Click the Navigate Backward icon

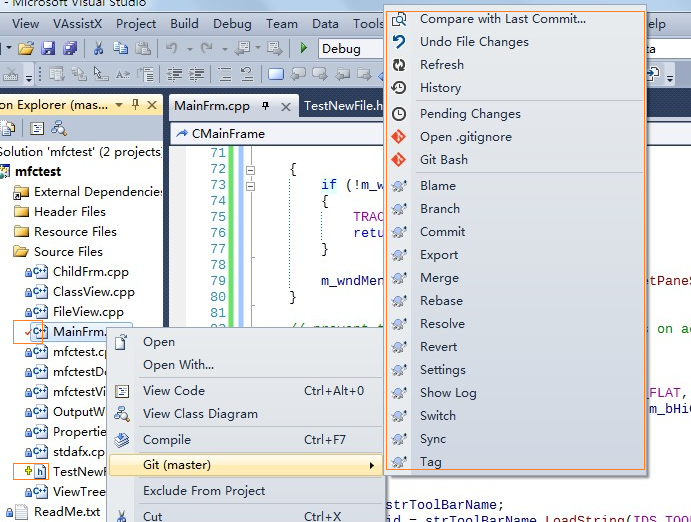[243, 48]
